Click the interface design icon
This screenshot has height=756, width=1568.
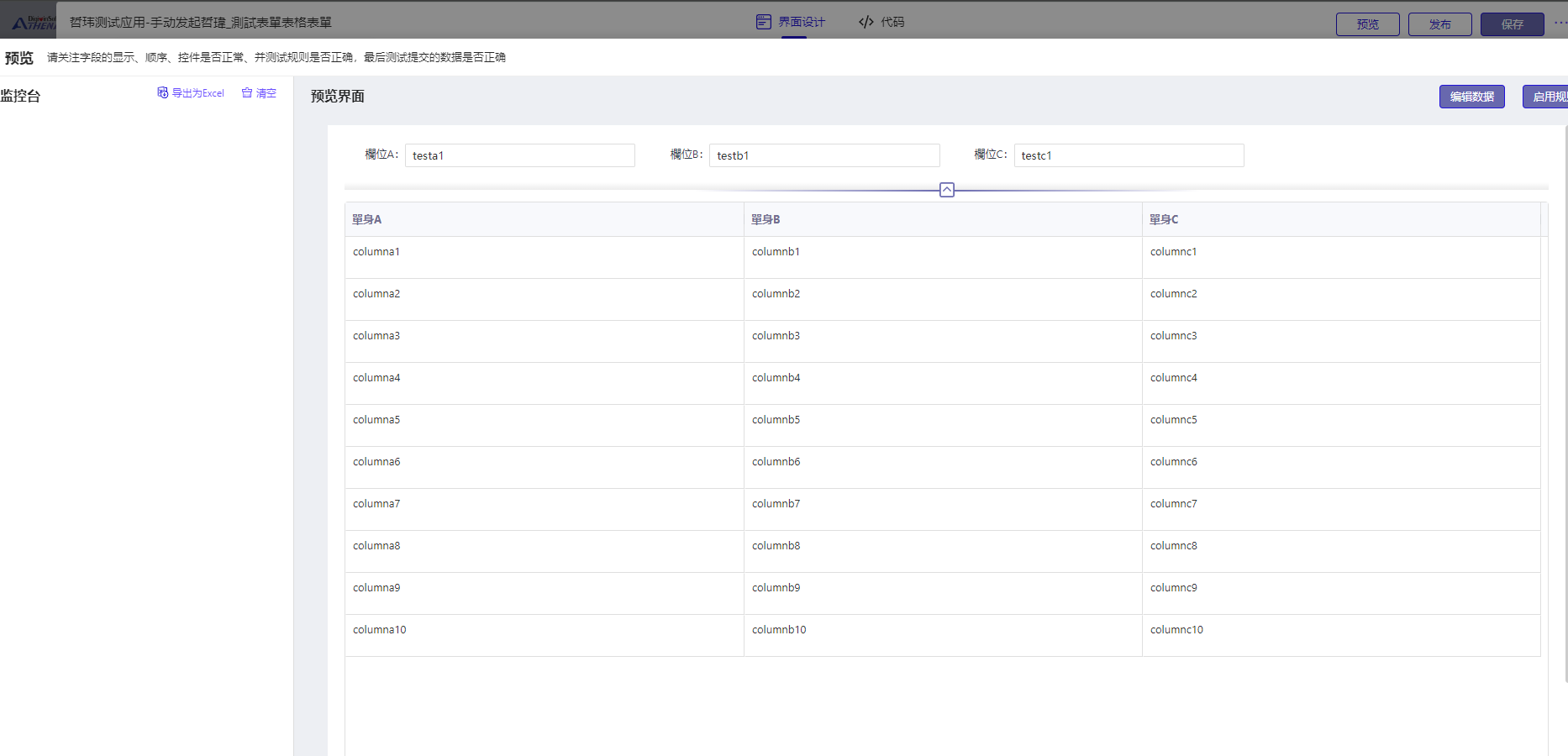(763, 22)
